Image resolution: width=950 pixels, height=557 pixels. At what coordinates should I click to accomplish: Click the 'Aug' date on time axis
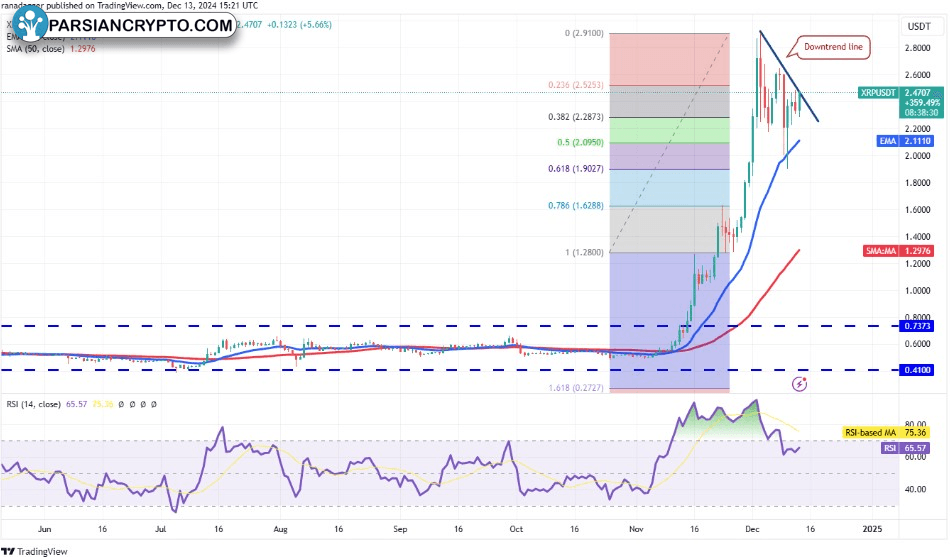pyautogui.click(x=281, y=529)
